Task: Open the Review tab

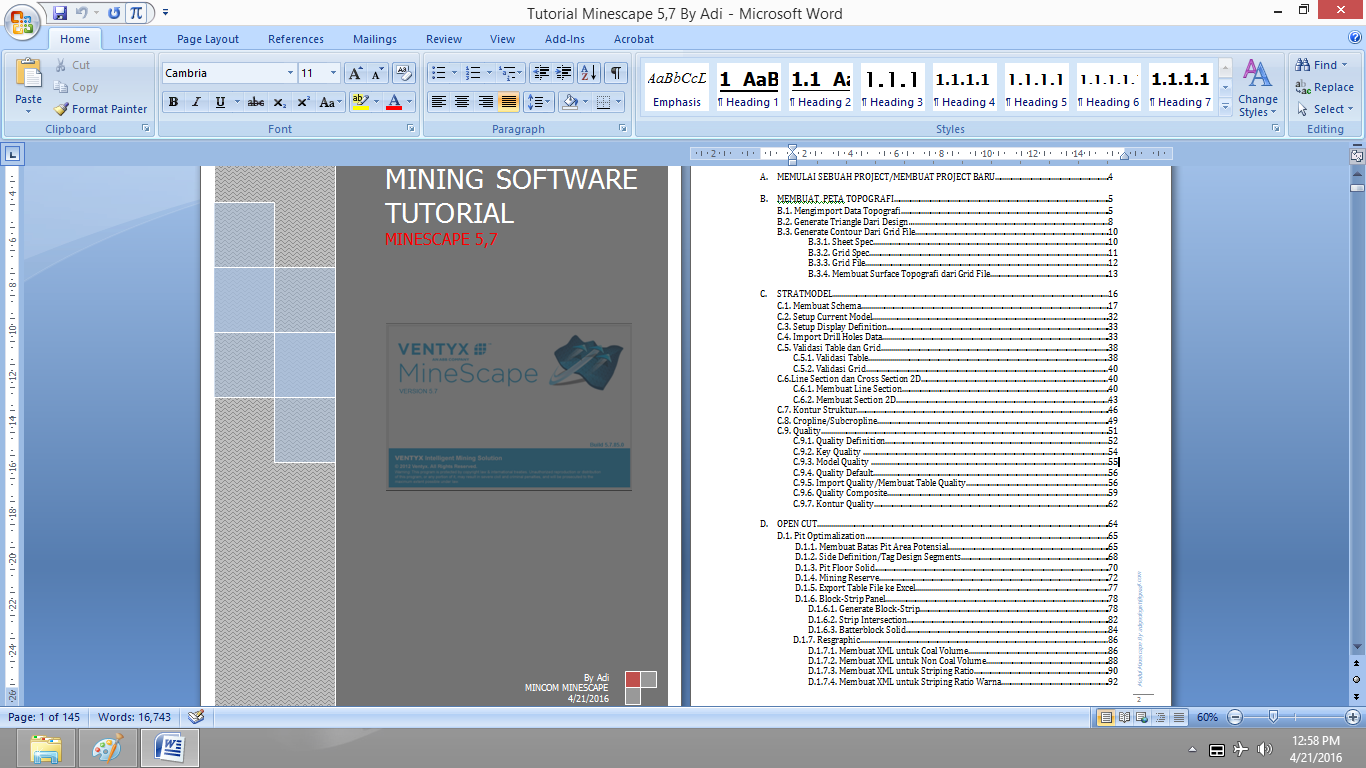Action: 444,39
